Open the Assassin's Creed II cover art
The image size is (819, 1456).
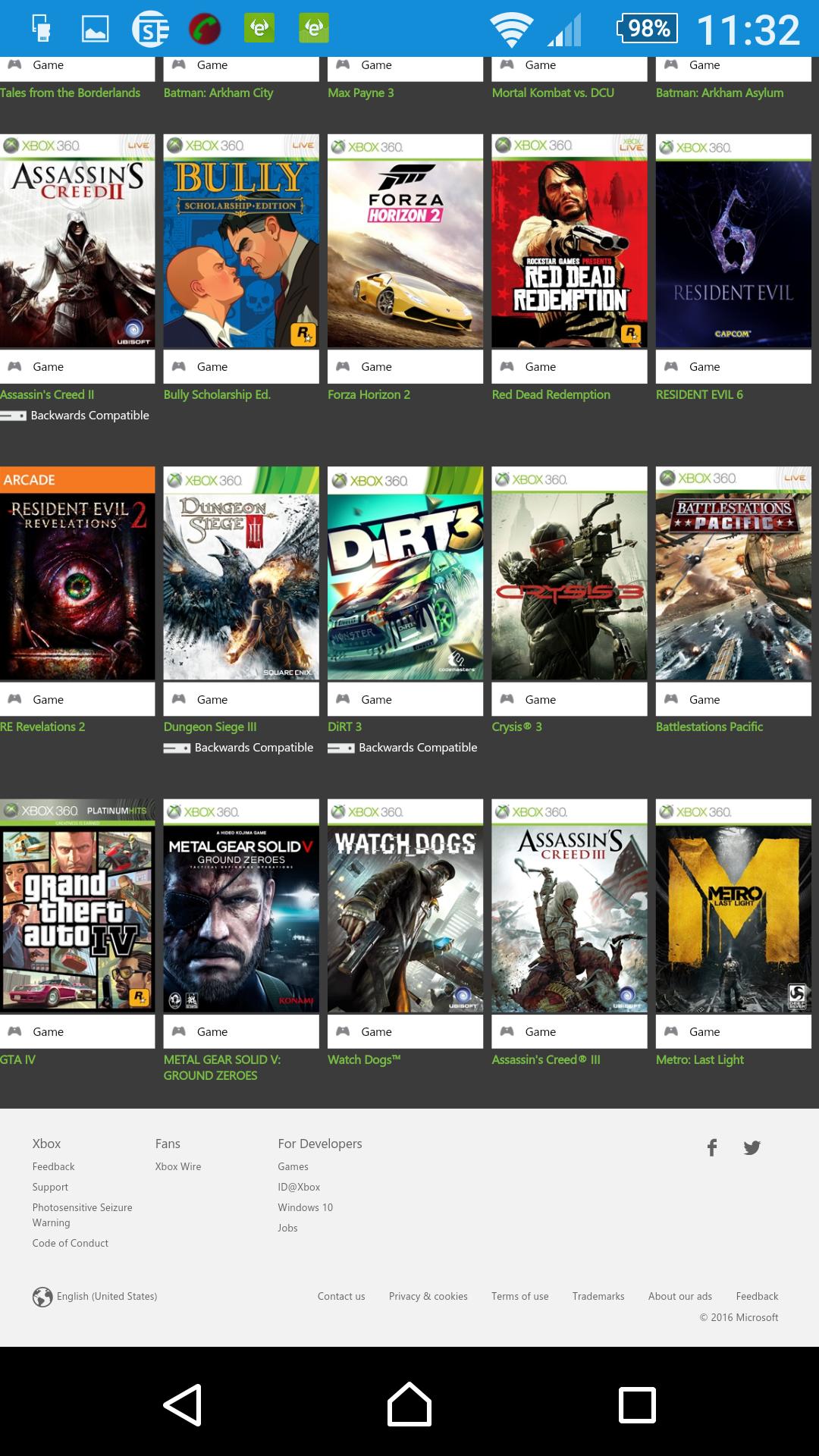pyautogui.click(x=77, y=241)
